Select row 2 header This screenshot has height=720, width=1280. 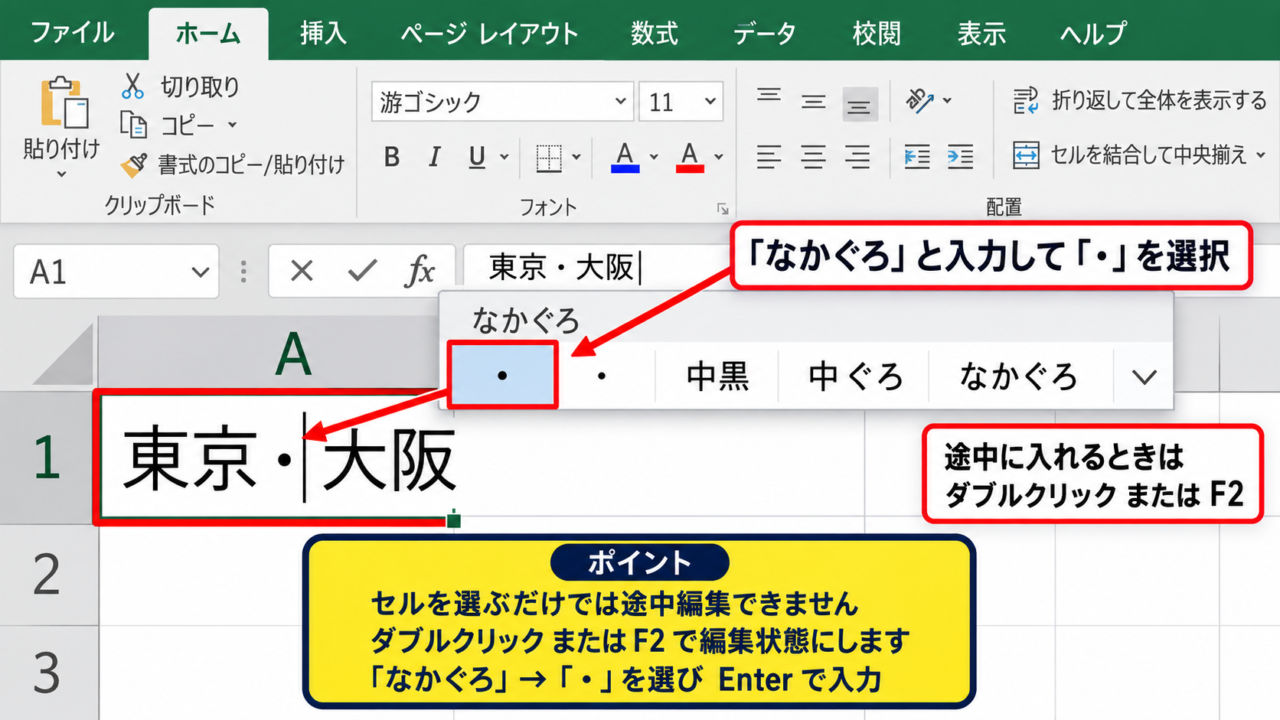[47, 575]
